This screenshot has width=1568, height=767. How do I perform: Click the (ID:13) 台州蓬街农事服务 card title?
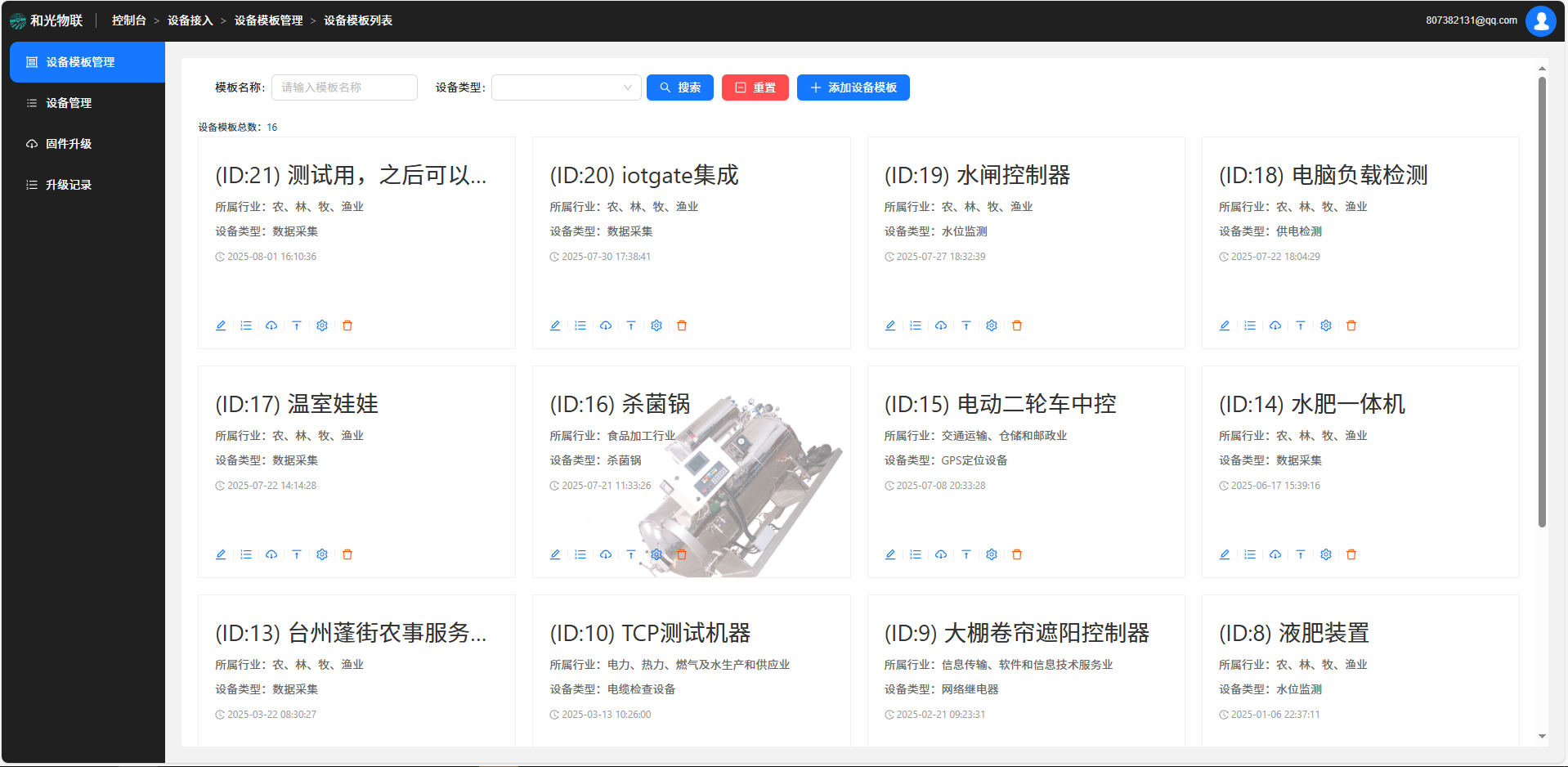351,633
